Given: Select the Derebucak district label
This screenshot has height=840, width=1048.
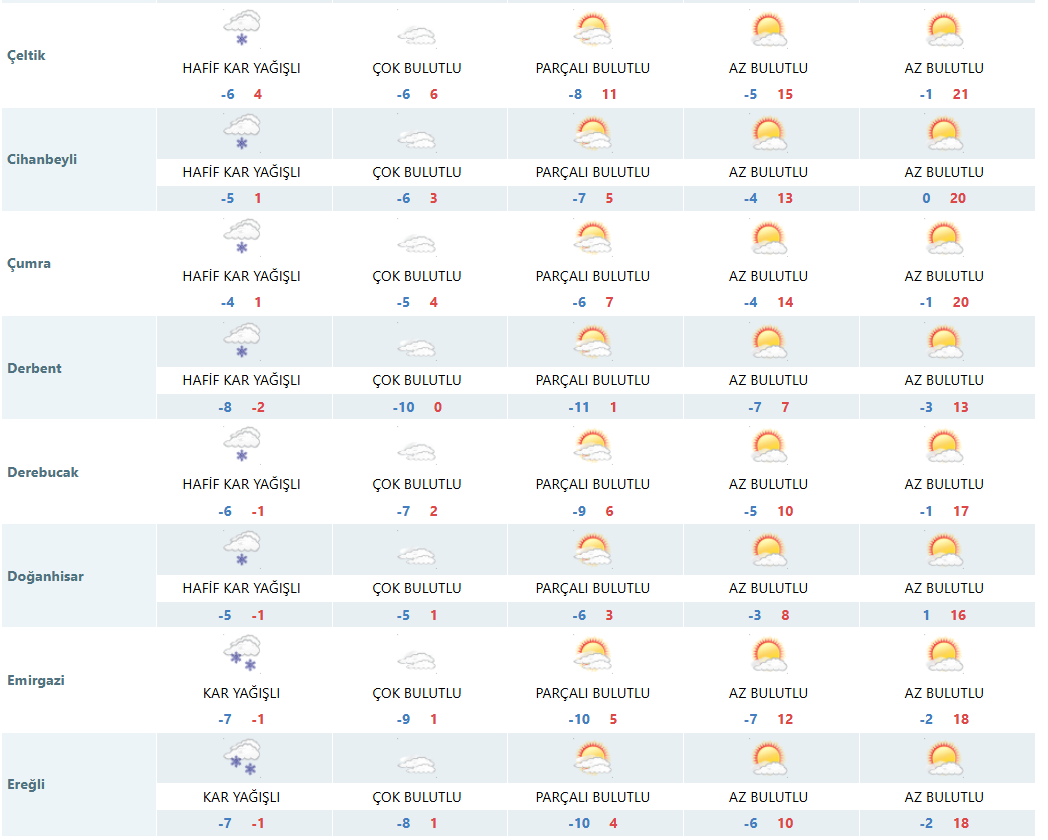Looking at the screenshot, I should pos(42,472).
